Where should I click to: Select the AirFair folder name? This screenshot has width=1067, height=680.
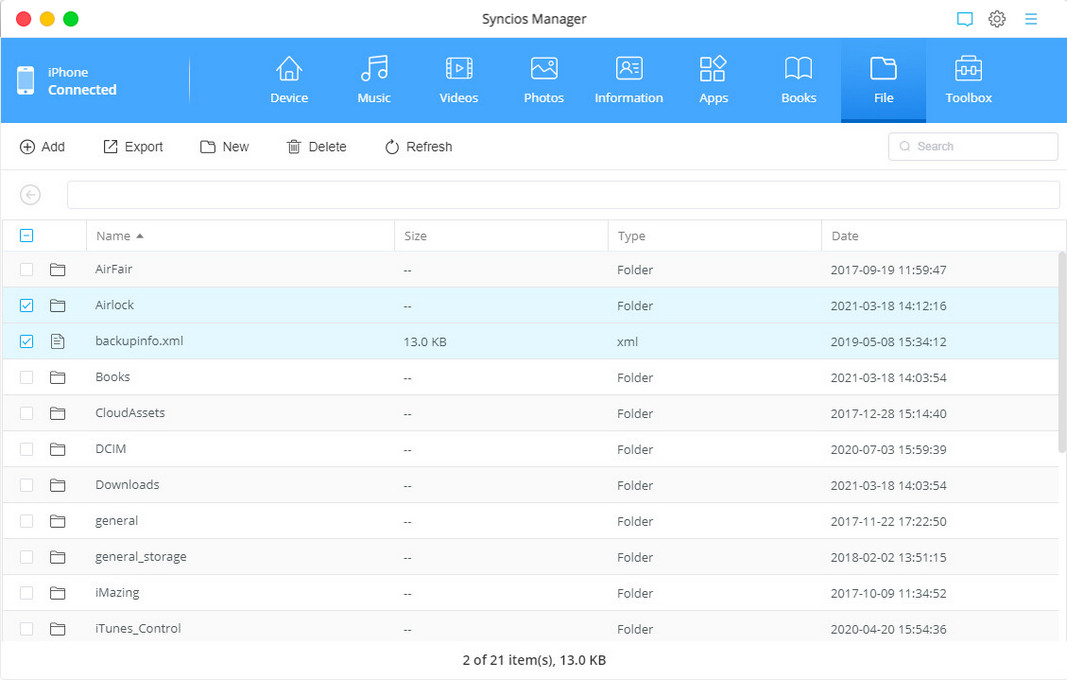tap(114, 269)
